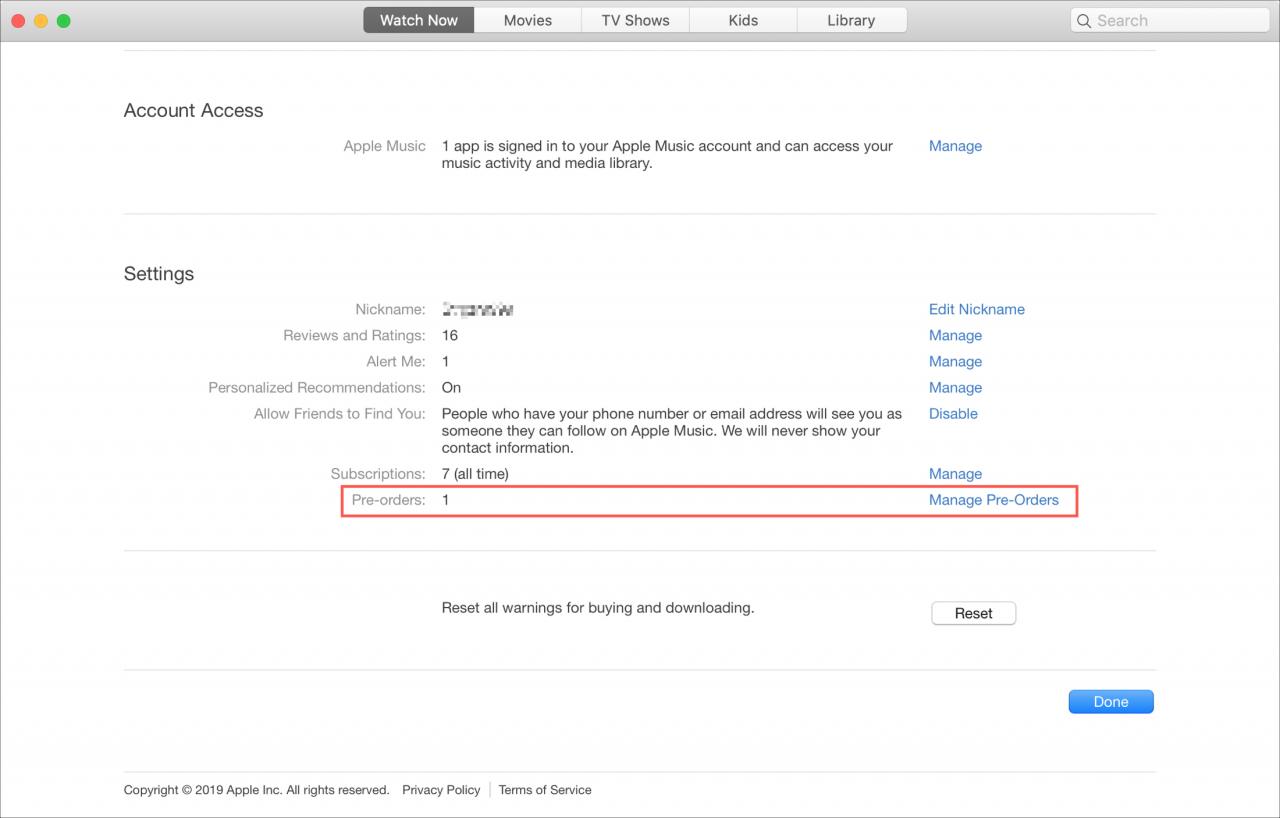The width and height of the screenshot is (1280, 818).
Task: Click the Edit Nickname link
Action: pos(977,310)
